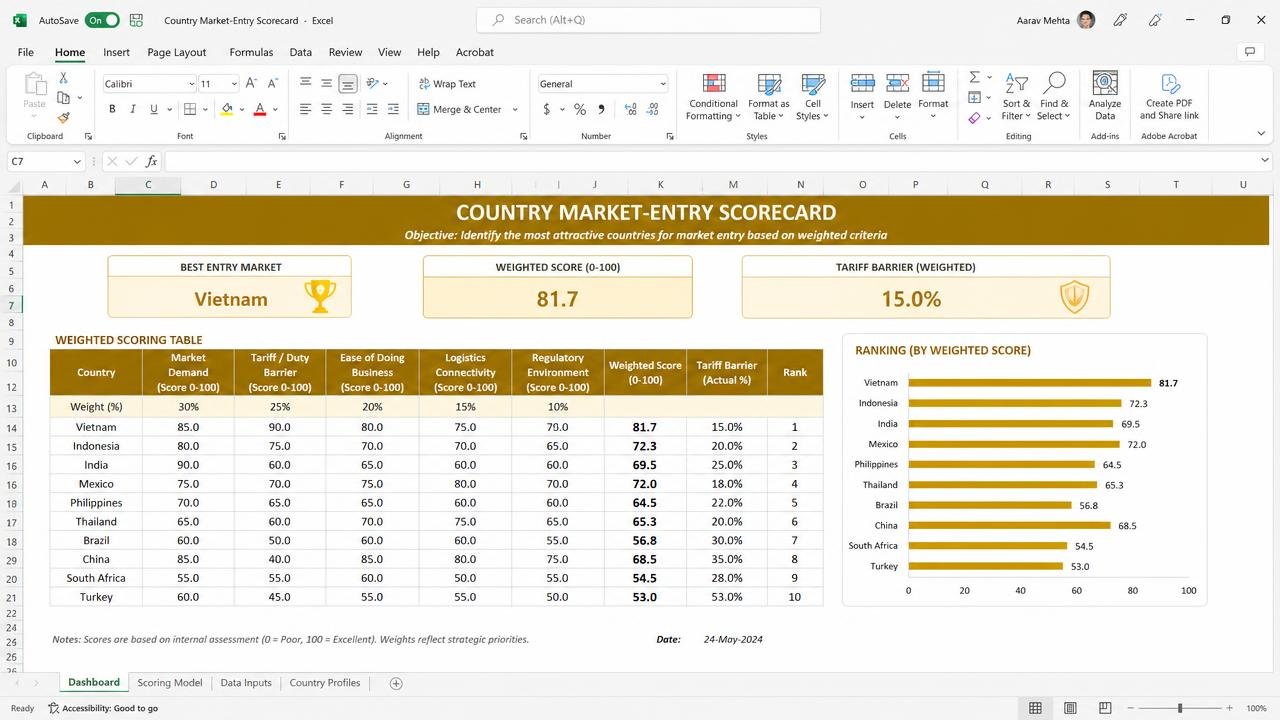The width and height of the screenshot is (1280, 720).
Task: Select Normal view icon in status bar
Action: pyautogui.click(x=1035, y=708)
